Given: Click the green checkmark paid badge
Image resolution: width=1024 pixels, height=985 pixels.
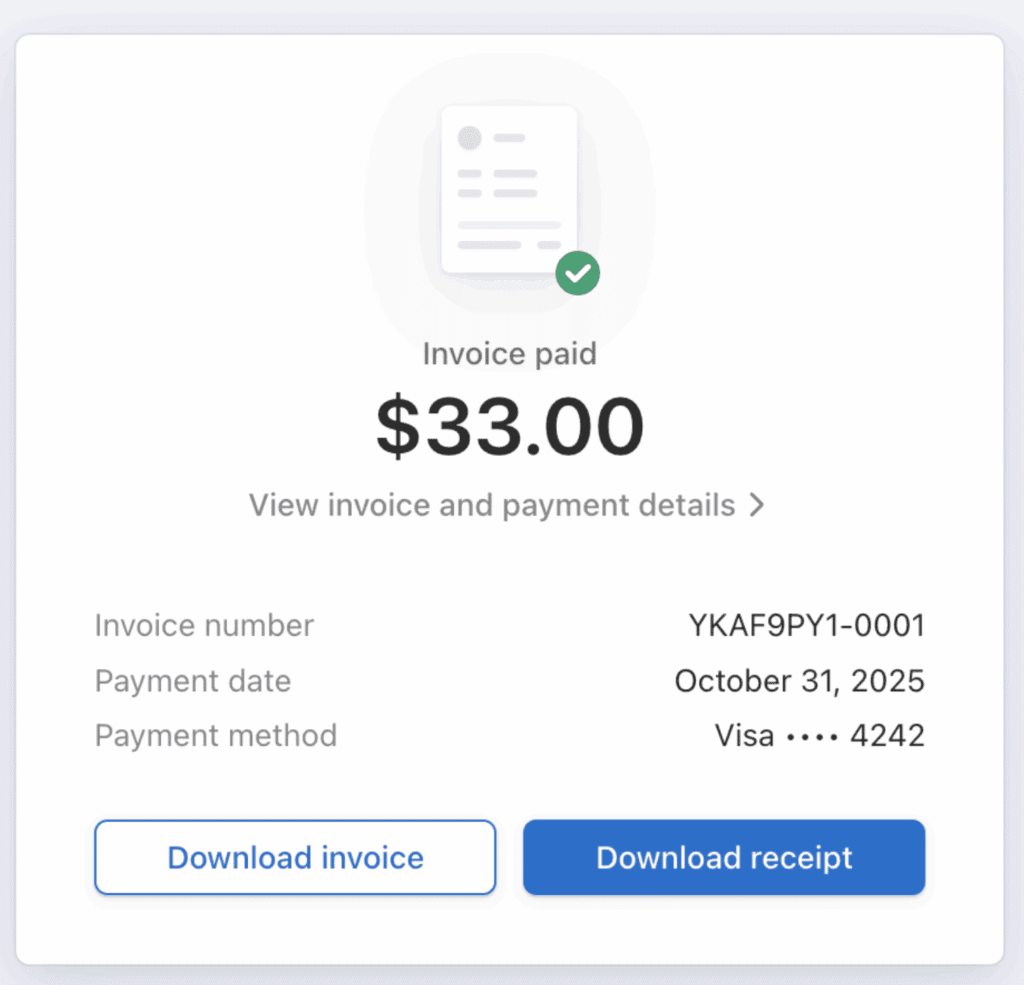Looking at the screenshot, I should [578, 273].
